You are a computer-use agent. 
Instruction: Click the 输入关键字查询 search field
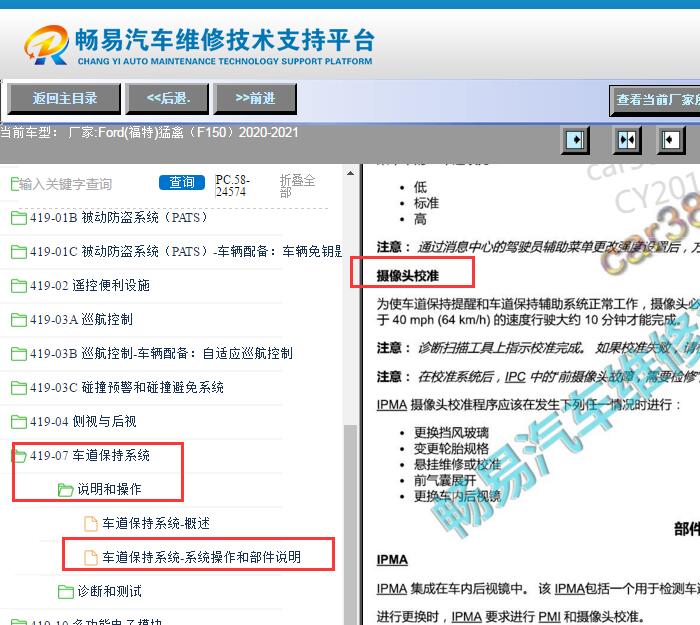[65, 184]
